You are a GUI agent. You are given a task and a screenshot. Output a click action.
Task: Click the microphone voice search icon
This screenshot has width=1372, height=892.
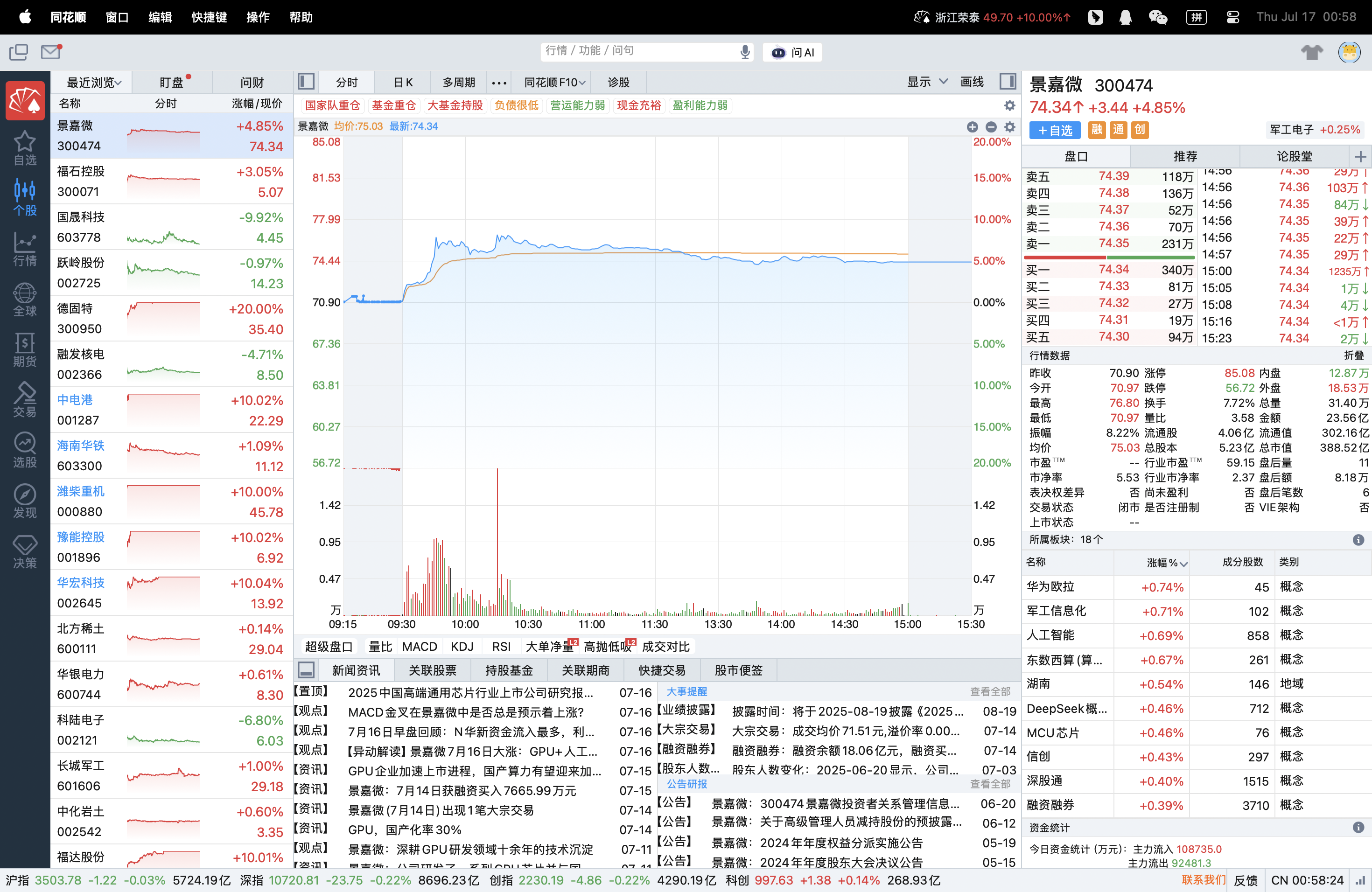pyautogui.click(x=745, y=52)
